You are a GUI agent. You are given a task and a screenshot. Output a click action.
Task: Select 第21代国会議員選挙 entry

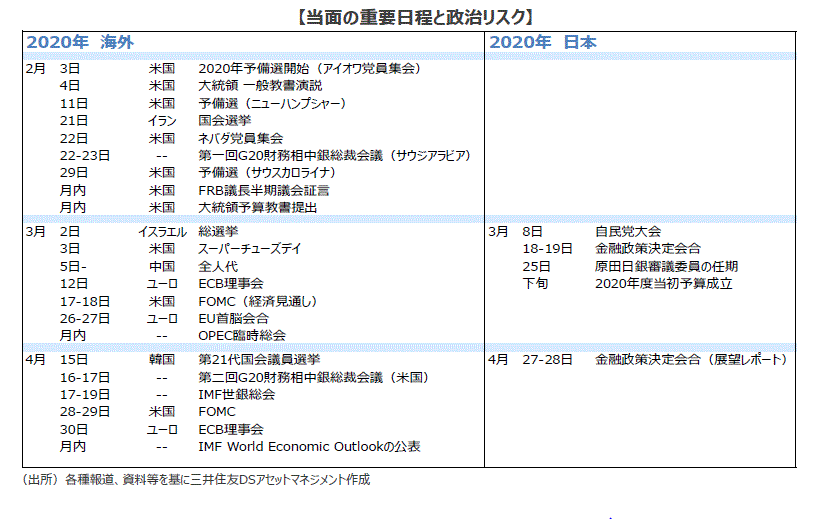click(x=259, y=359)
